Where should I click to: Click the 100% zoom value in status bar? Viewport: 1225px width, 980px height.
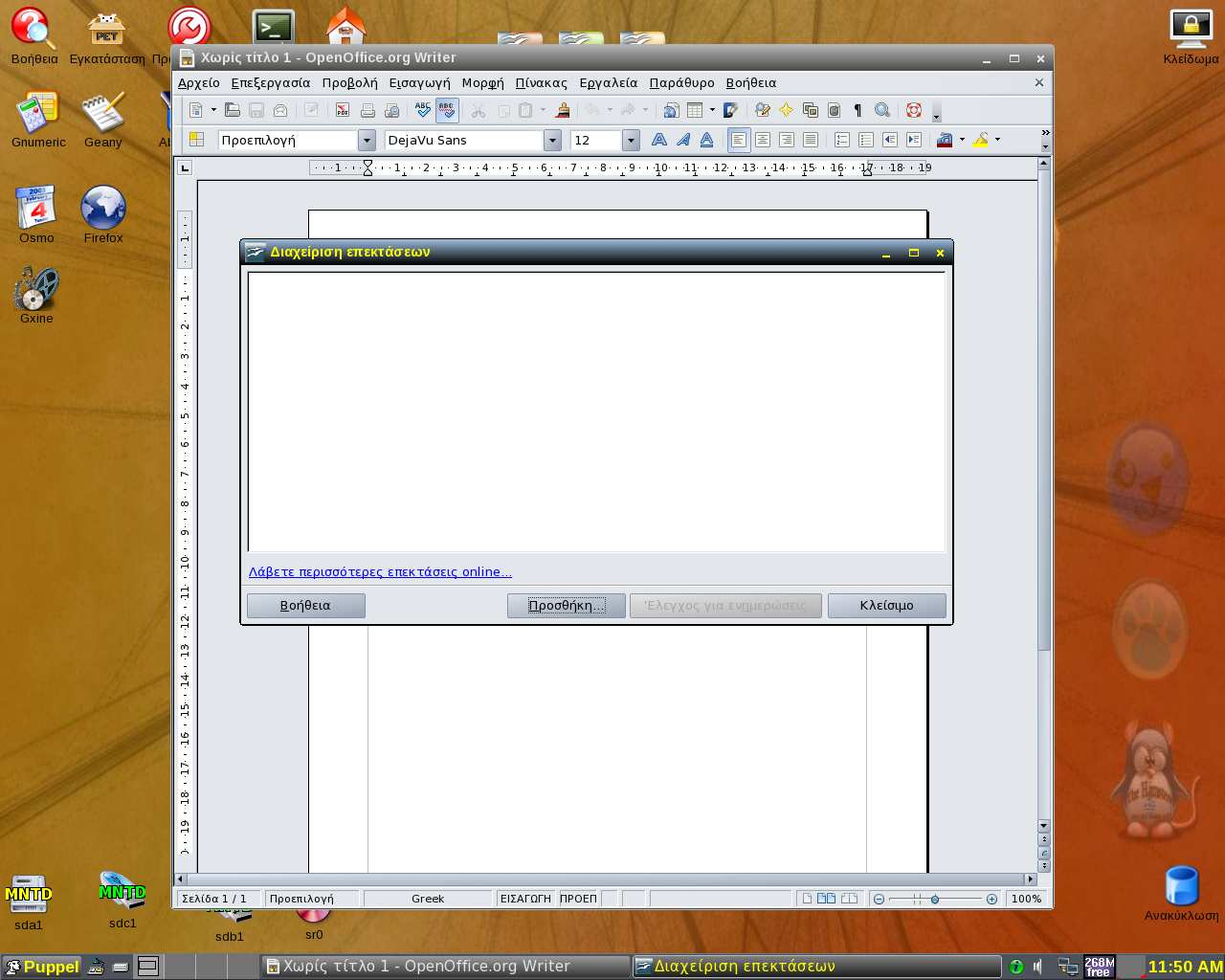coord(1026,899)
